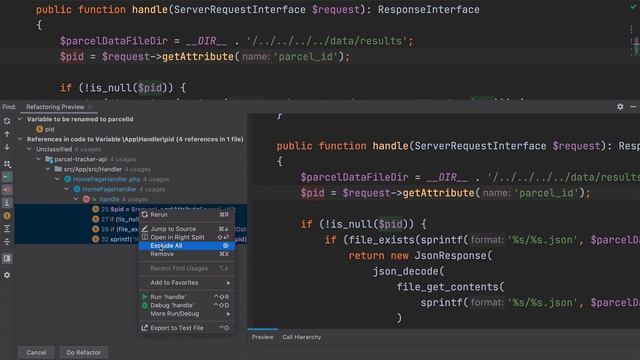The width and height of the screenshot is (640, 360).
Task: Toggle the write access filter icon
Action: pos(7,190)
